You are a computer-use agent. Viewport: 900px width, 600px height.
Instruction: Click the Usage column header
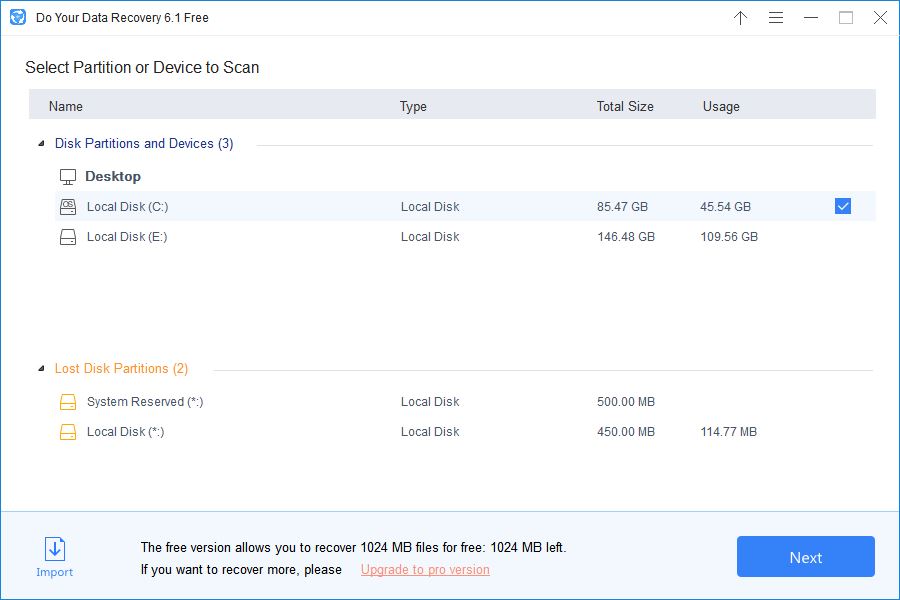click(721, 105)
